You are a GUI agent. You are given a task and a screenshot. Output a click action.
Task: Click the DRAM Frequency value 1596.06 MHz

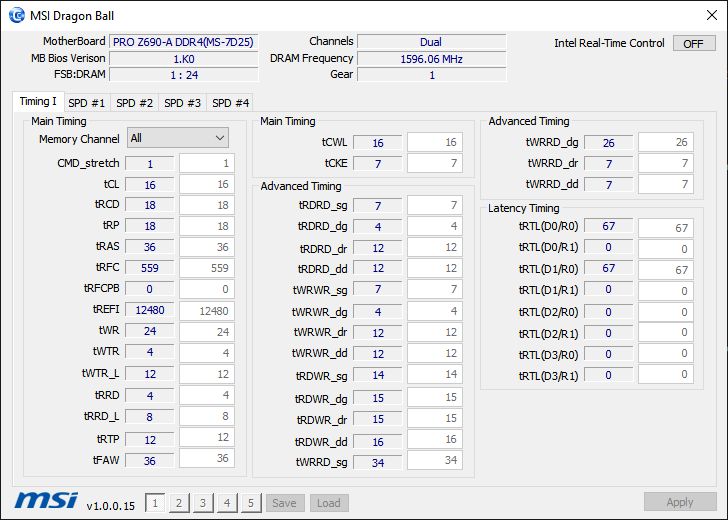point(431,59)
